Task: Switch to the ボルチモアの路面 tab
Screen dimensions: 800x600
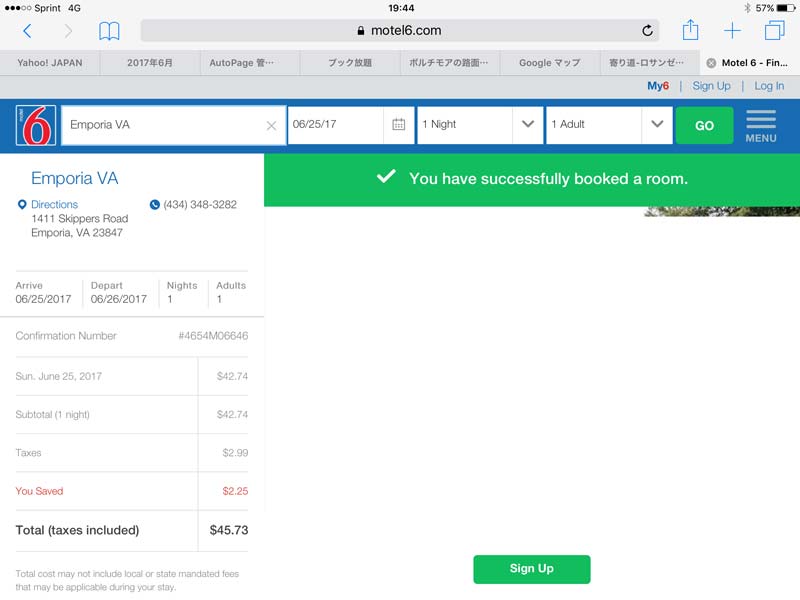Action: coord(449,63)
